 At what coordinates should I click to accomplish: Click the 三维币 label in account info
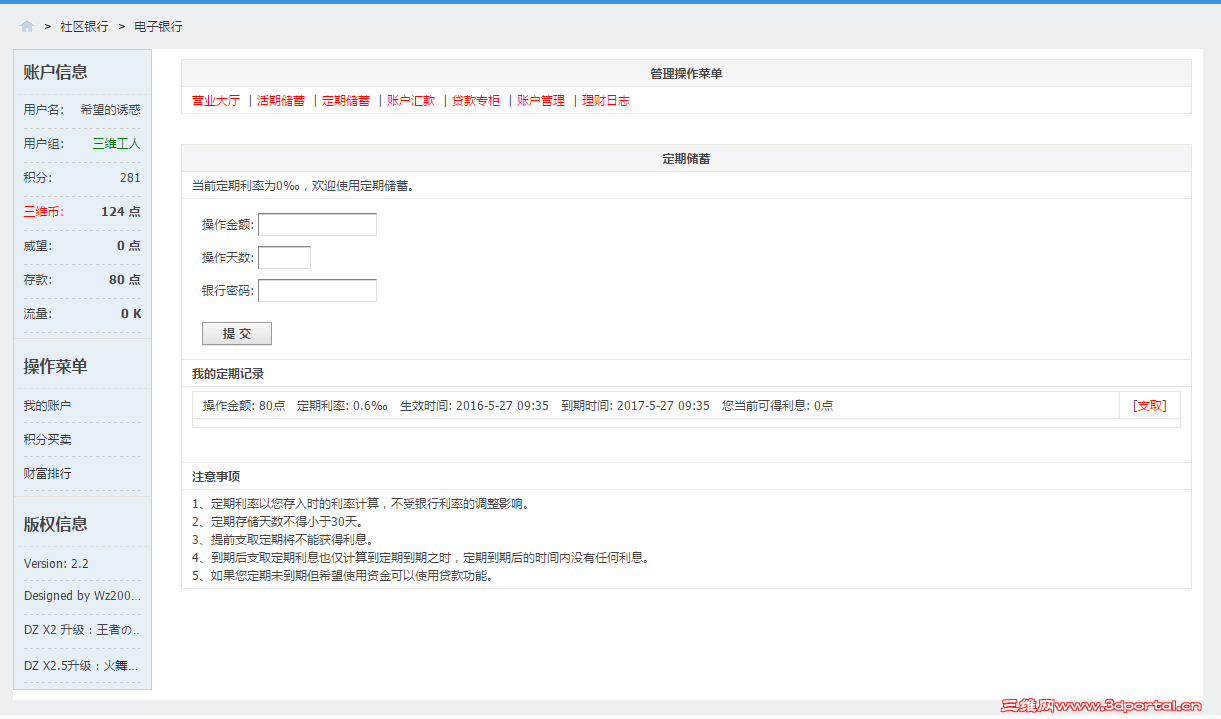pyautogui.click(x=44, y=211)
